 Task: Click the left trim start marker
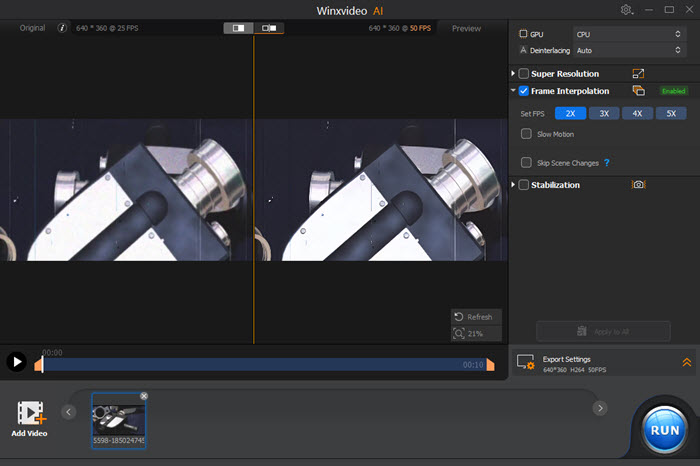tap(39, 364)
